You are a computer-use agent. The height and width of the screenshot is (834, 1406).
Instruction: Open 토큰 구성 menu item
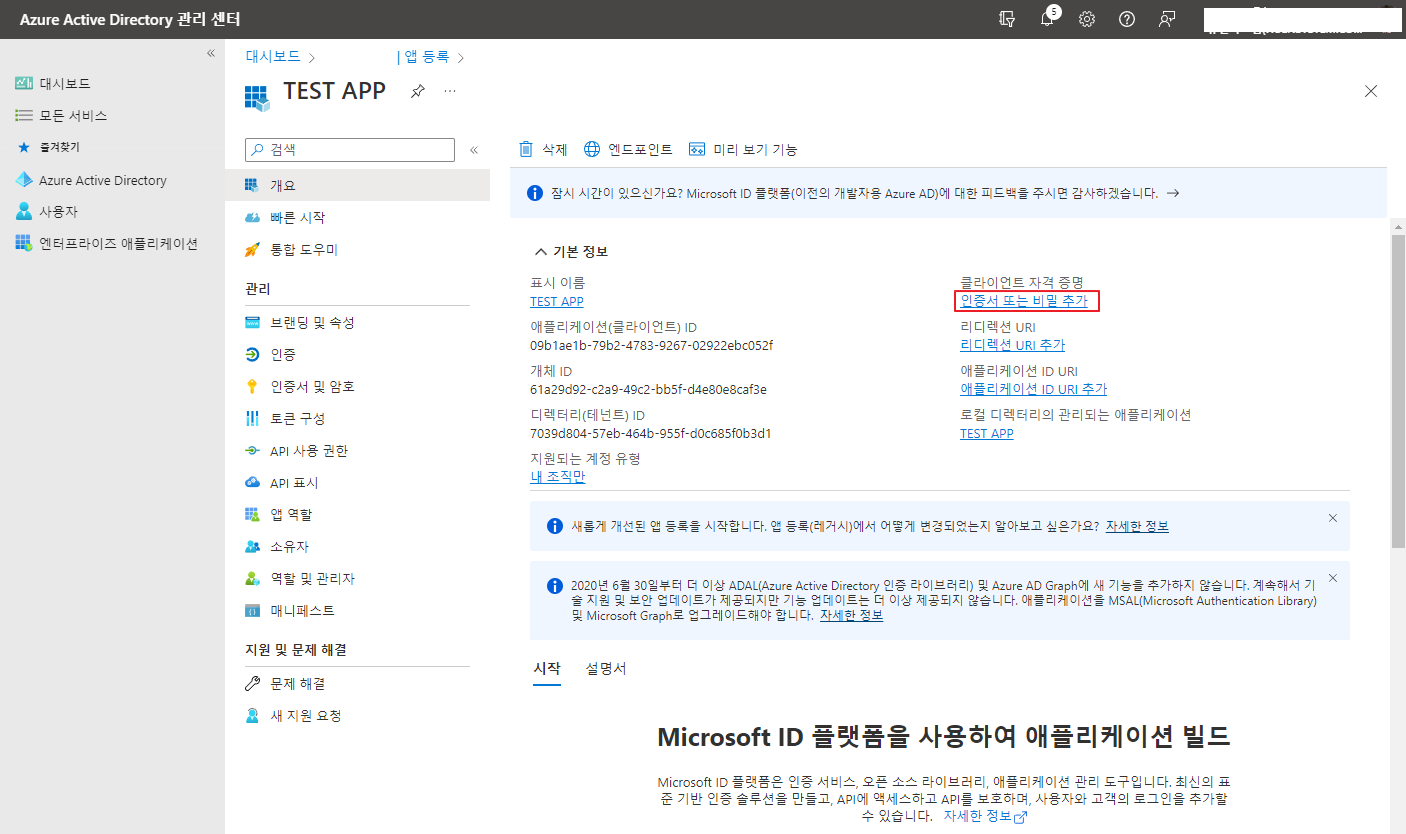(358, 419)
